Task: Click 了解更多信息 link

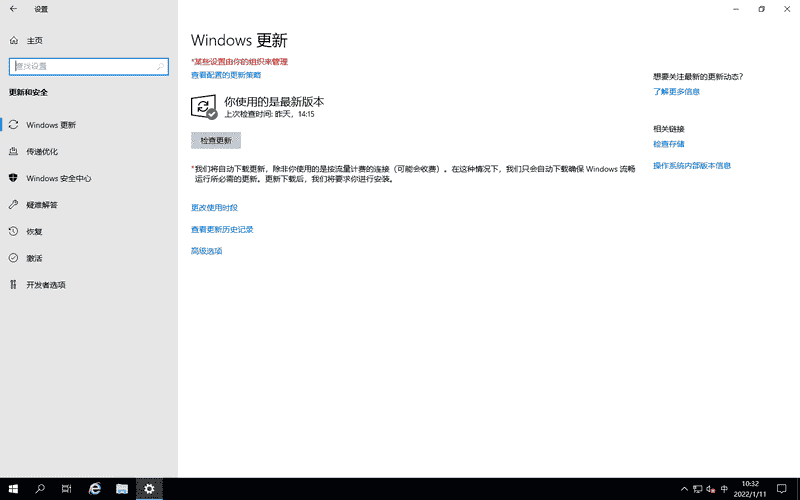Action: (x=677, y=92)
